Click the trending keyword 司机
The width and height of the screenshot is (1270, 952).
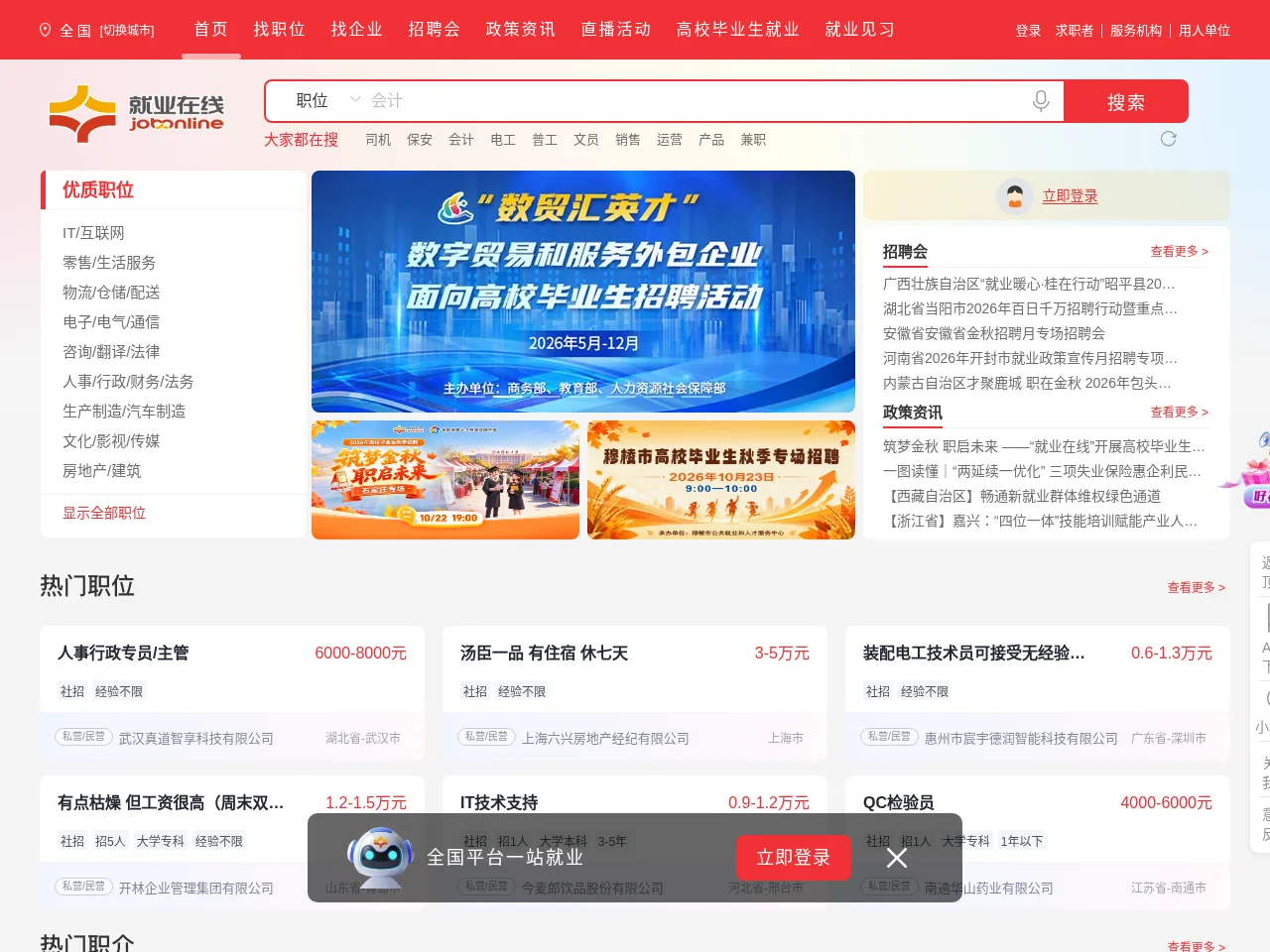click(x=378, y=140)
